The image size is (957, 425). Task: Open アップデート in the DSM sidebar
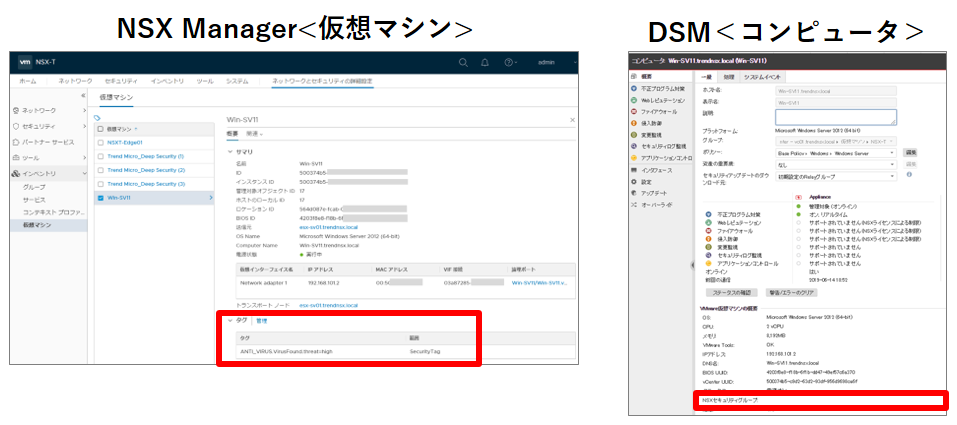click(x=649, y=193)
